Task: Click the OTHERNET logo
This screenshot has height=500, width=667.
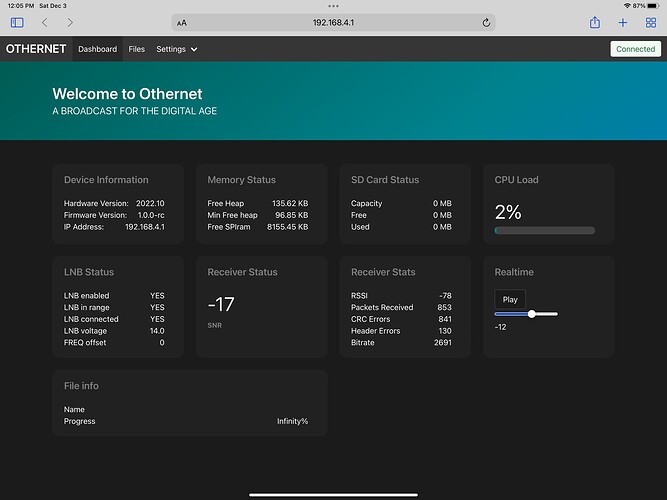Action: tap(36, 49)
